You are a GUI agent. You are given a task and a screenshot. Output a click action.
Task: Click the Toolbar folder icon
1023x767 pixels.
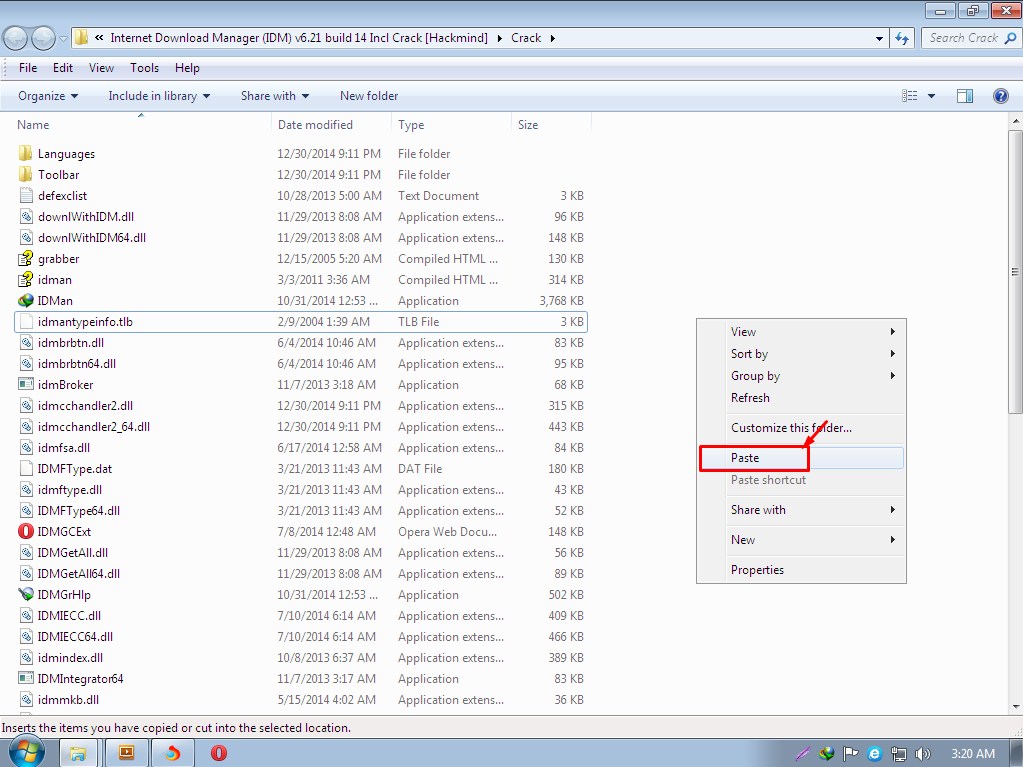click(25, 174)
